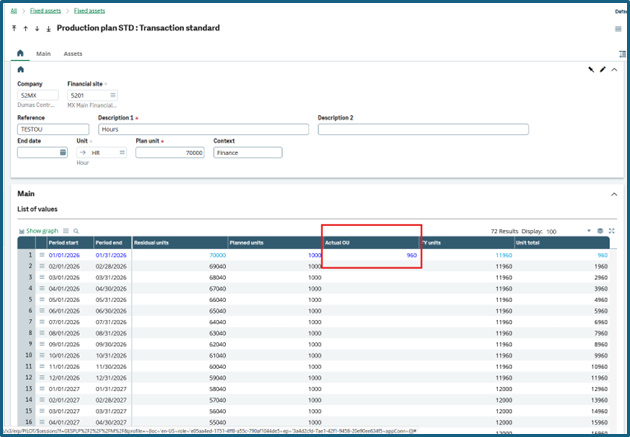Open calendar picker for End date
The height and width of the screenshot is (437, 630).
tap(63, 153)
